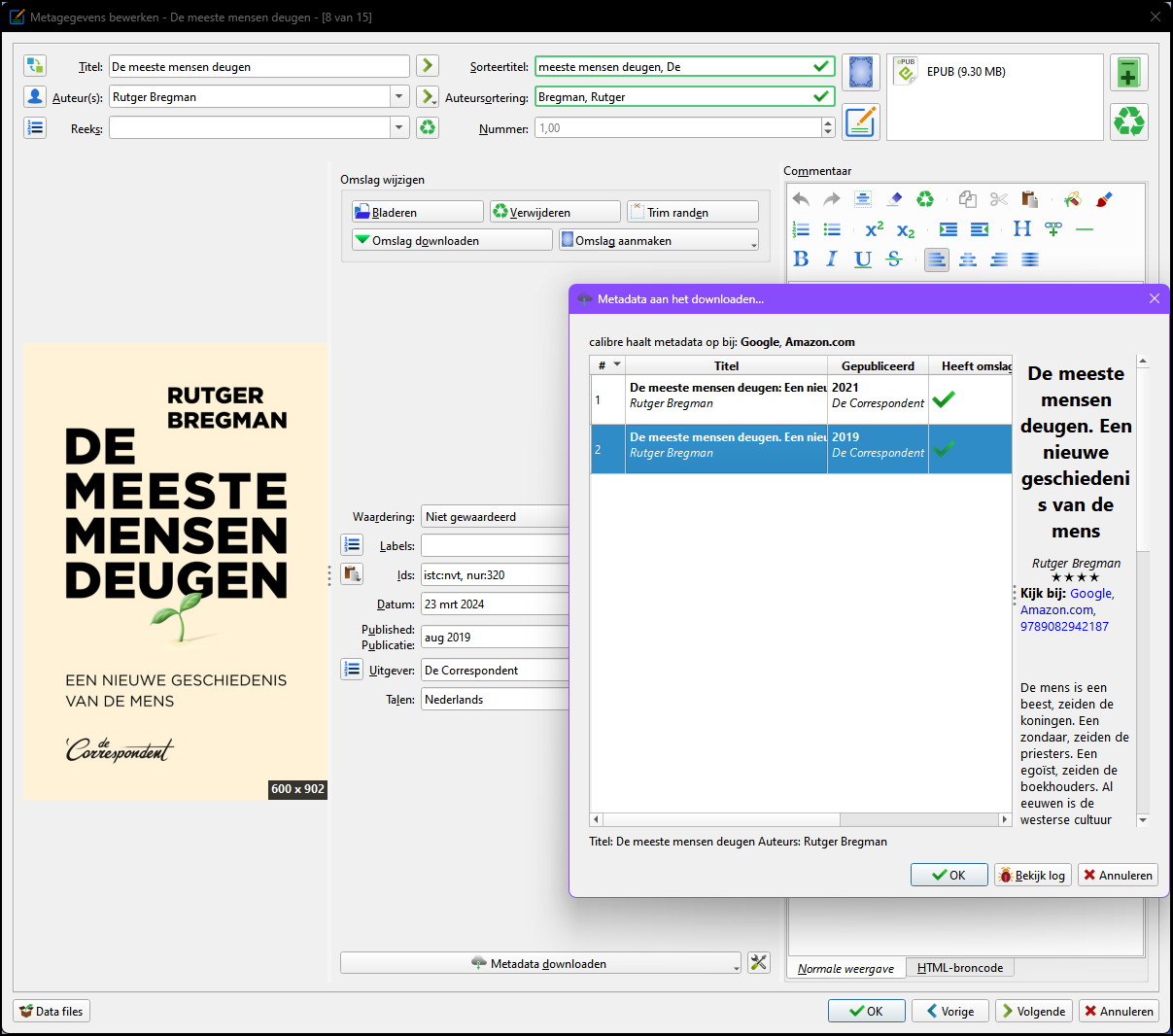Screen dimensions: 1173x1036
Task: Toggle centered text alignment
Action: click(x=968, y=259)
